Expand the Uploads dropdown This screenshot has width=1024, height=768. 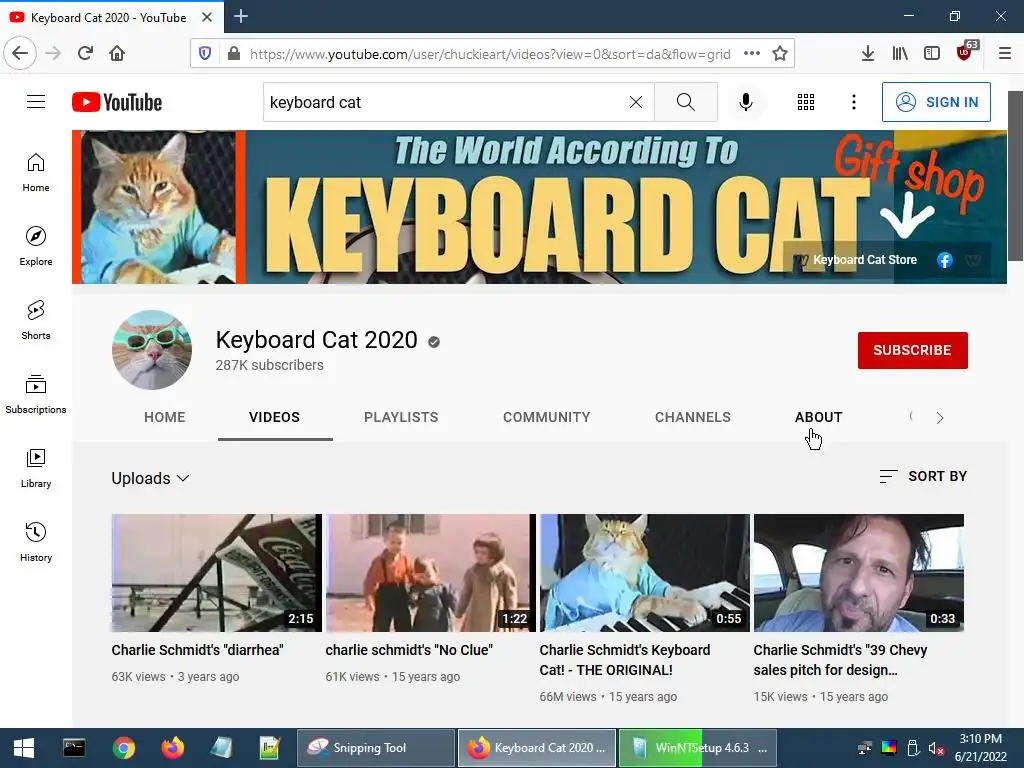pos(150,478)
